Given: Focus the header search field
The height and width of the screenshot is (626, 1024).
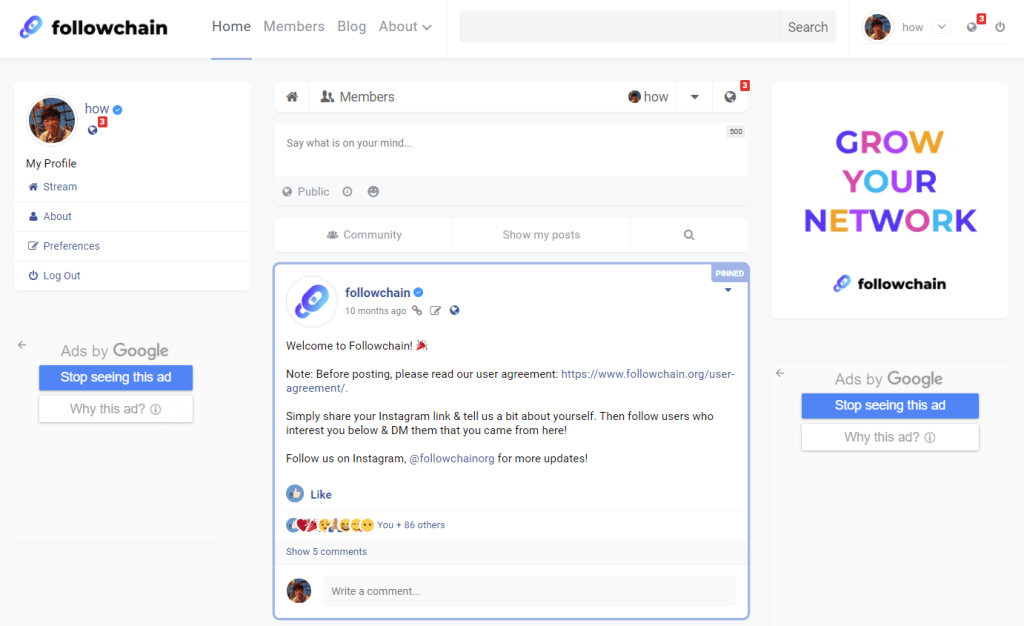Looking at the screenshot, I should tap(619, 27).
